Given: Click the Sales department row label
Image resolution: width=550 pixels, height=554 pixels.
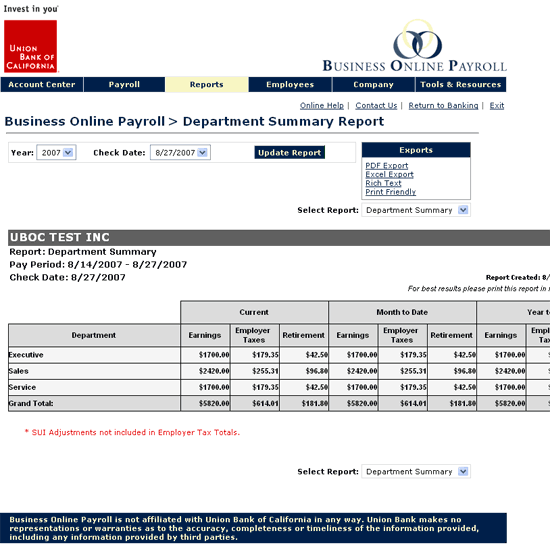Looking at the screenshot, I should coord(18,371).
